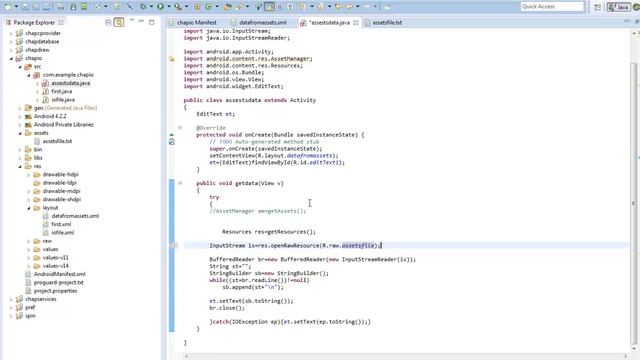The height and width of the screenshot is (360, 640).
Task: Click the 'br.close();' line
Action: [227, 308]
